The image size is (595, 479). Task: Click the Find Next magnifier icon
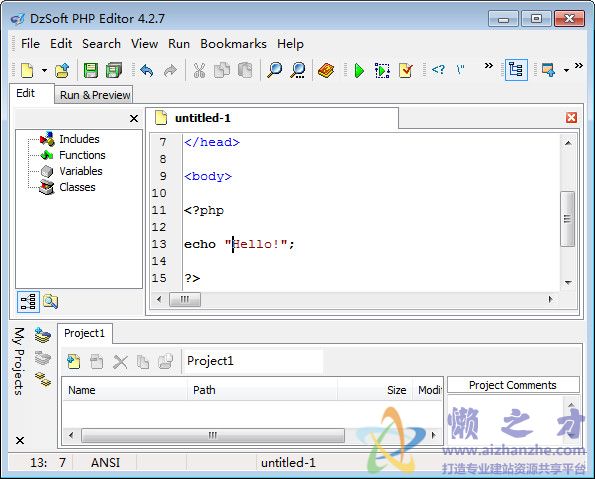[298, 70]
